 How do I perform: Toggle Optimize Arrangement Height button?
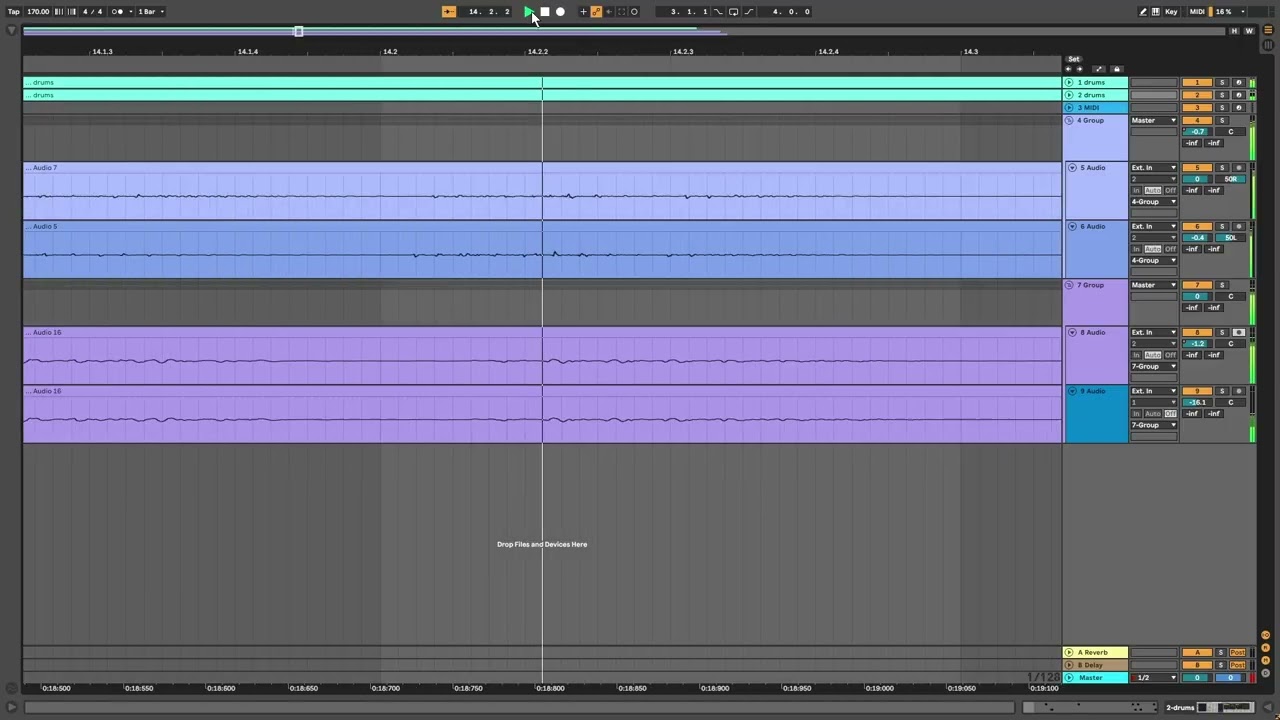coord(1099,69)
